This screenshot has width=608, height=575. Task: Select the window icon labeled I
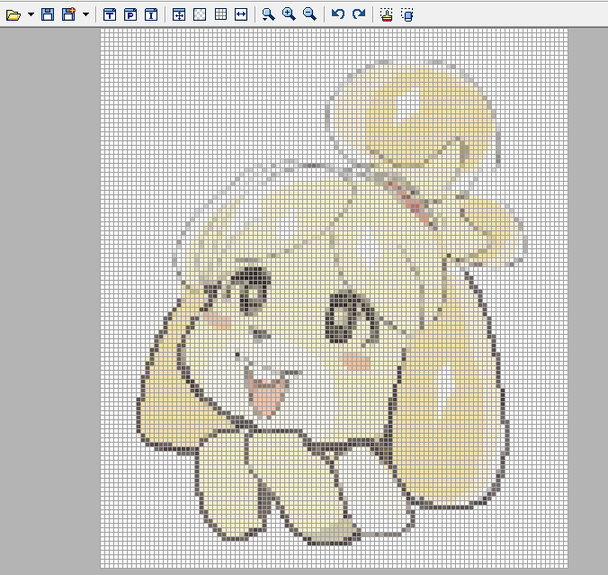(x=151, y=15)
